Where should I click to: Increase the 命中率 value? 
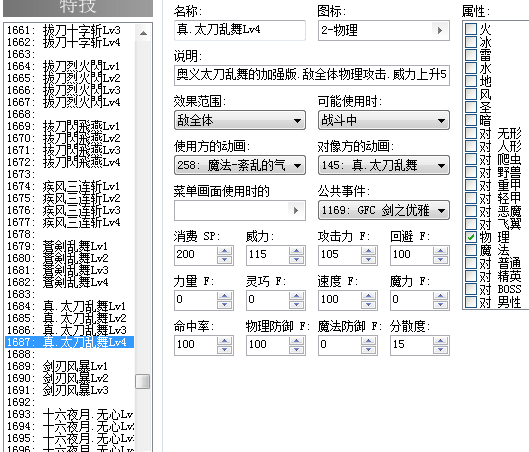coord(224,341)
